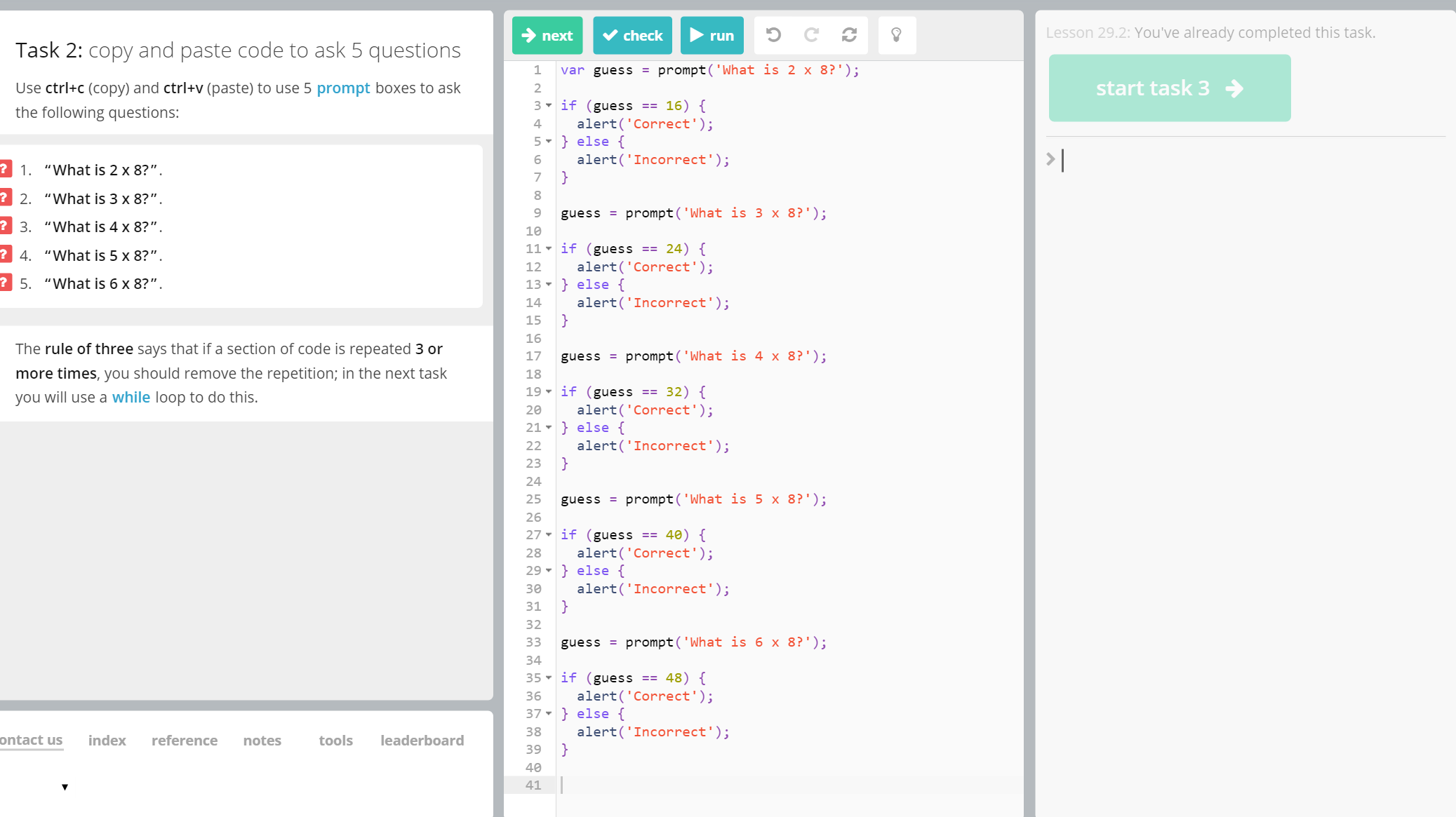Switch to the notes tab

pyautogui.click(x=262, y=740)
